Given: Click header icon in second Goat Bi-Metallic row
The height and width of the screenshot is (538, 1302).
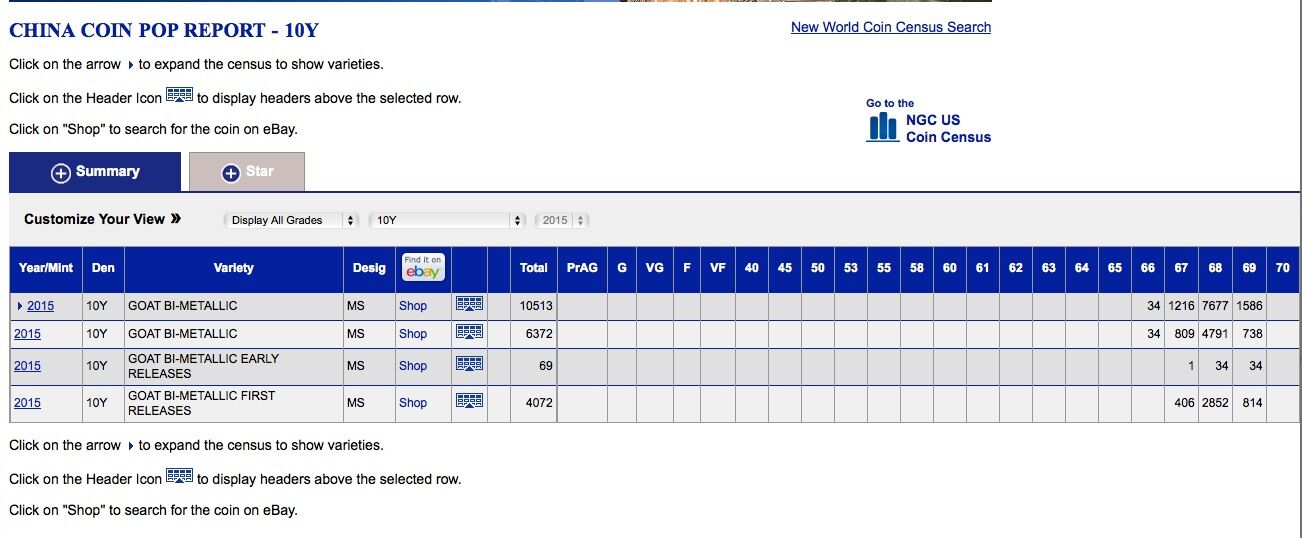Looking at the screenshot, I should [469, 332].
